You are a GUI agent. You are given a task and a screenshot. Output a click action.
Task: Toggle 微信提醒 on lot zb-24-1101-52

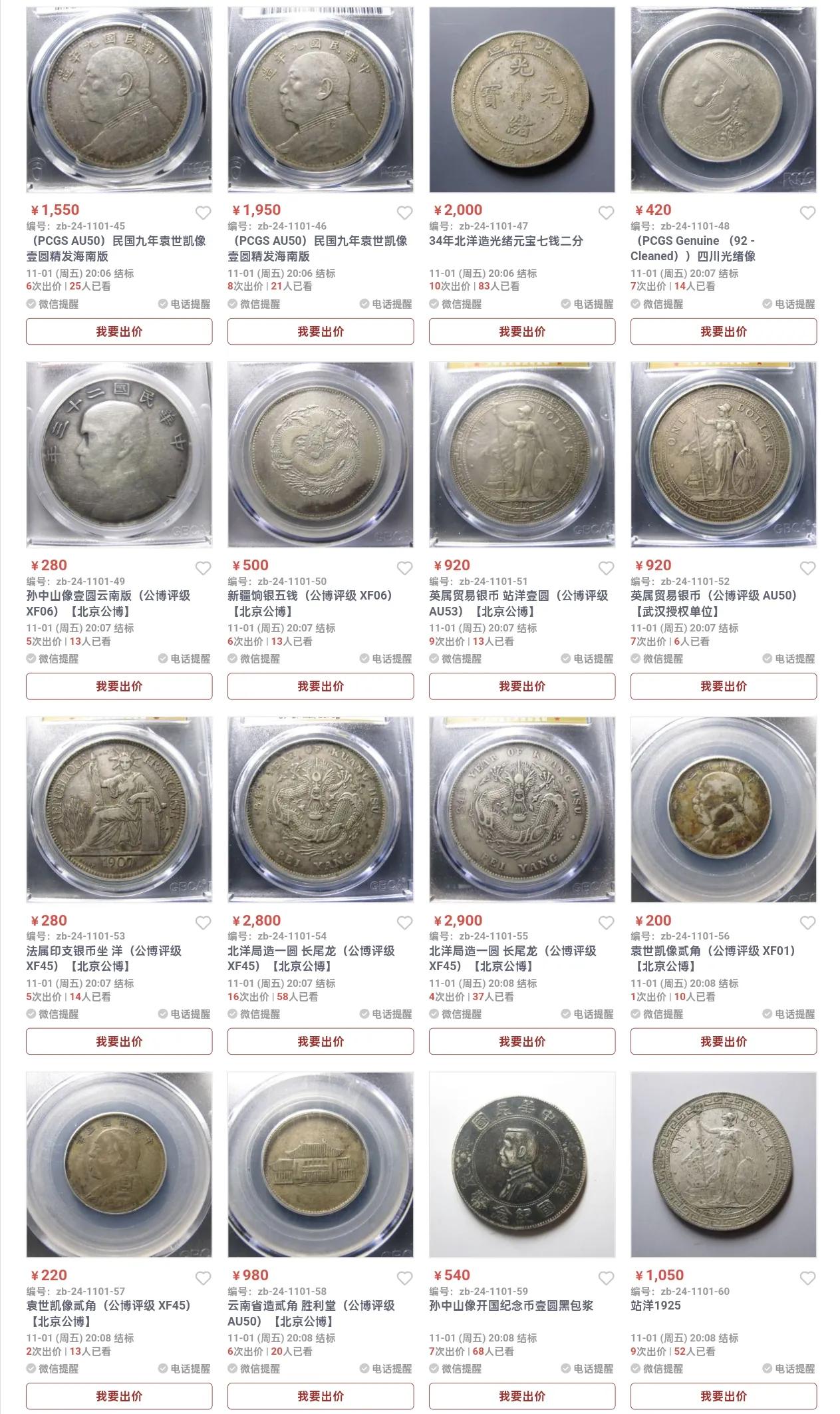657,659
